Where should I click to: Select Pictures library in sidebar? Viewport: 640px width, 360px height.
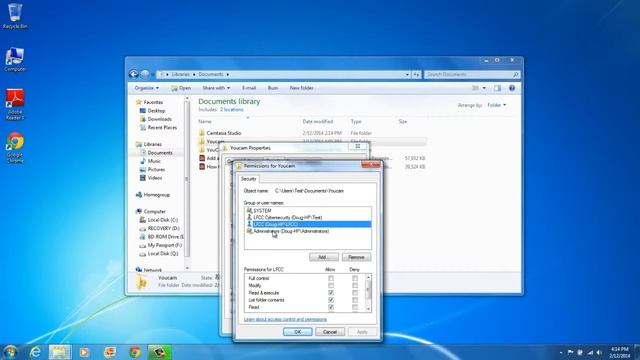click(152, 169)
